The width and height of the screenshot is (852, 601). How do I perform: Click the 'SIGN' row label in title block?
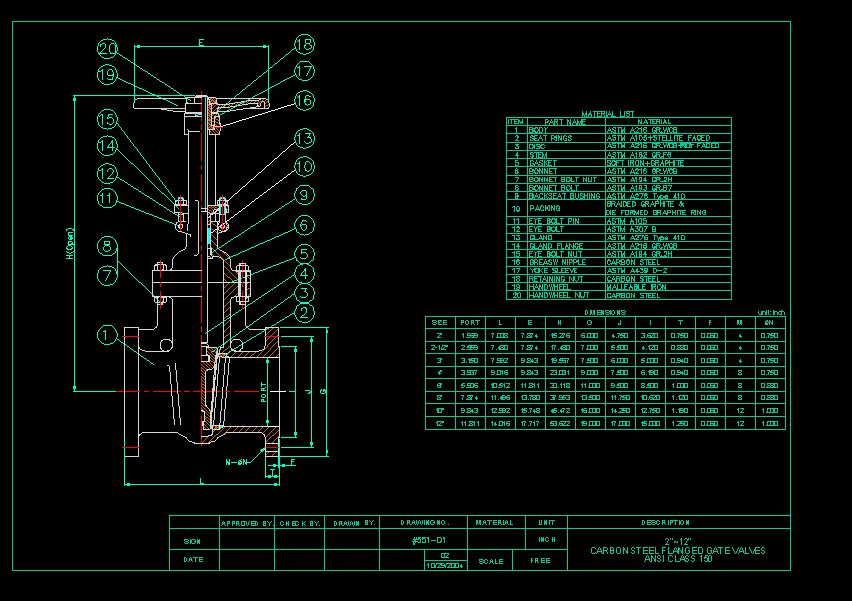(192, 541)
